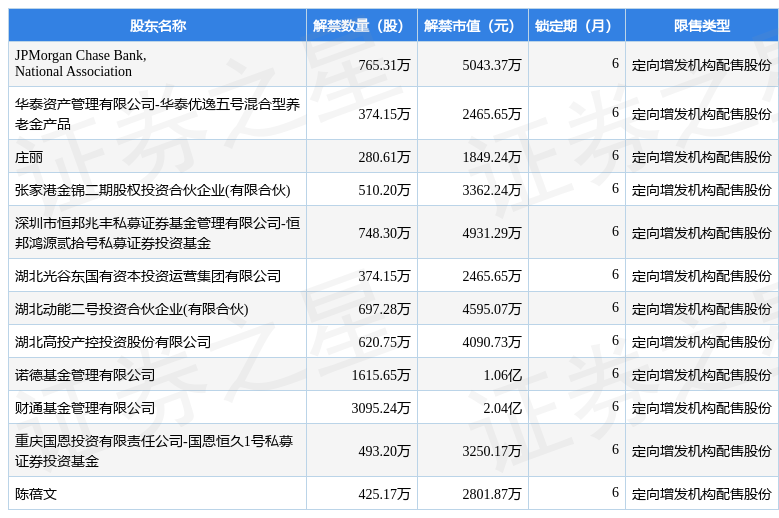Select the 765.31万 quantity cell
Screen dimensions: 779x518
tap(384, 65)
